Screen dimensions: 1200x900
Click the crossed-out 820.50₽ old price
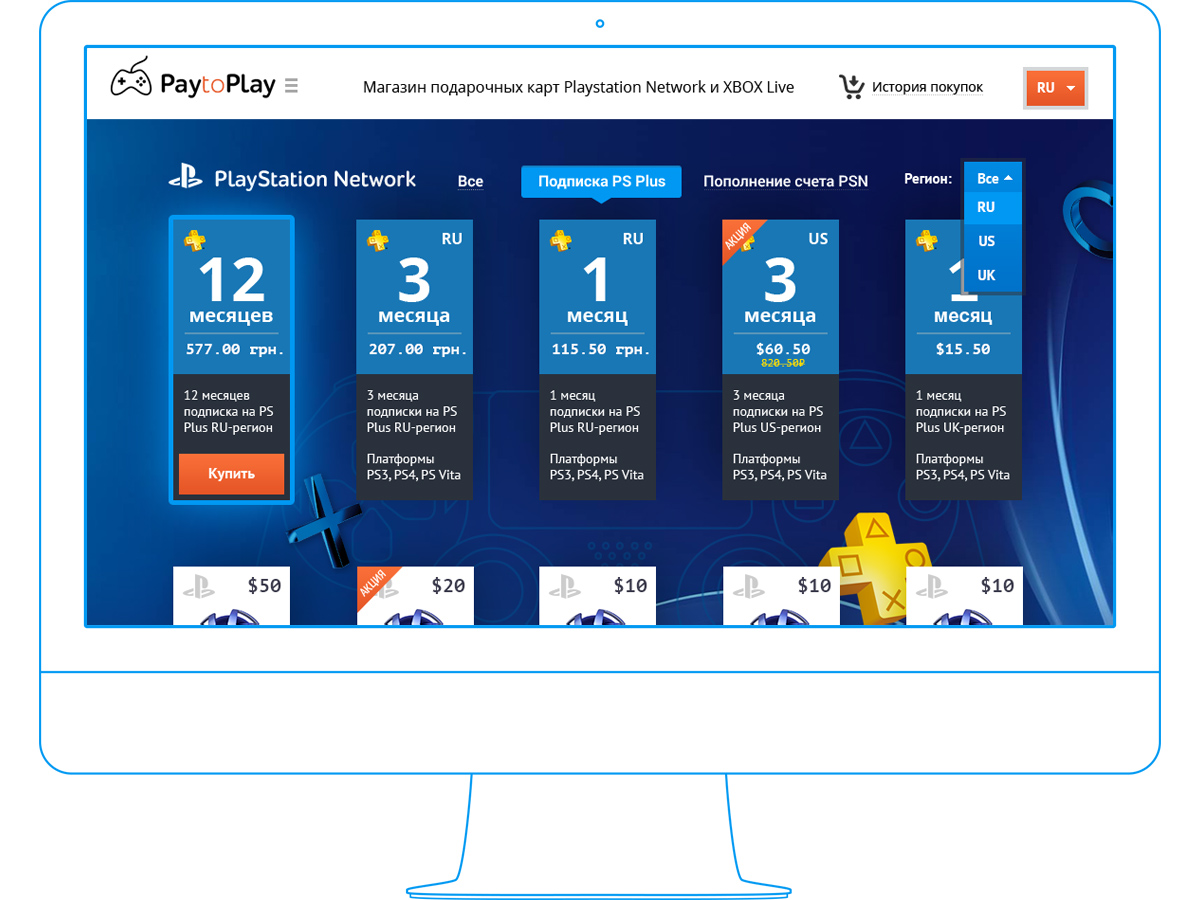[784, 364]
